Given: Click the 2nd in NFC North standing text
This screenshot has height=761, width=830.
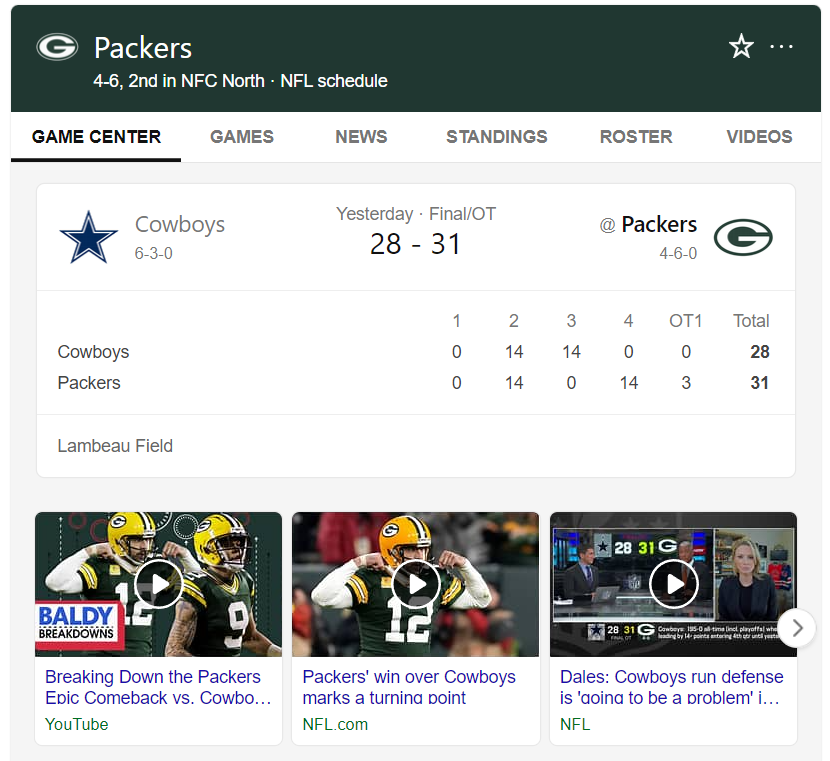Looking at the screenshot, I should [x=196, y=81].
